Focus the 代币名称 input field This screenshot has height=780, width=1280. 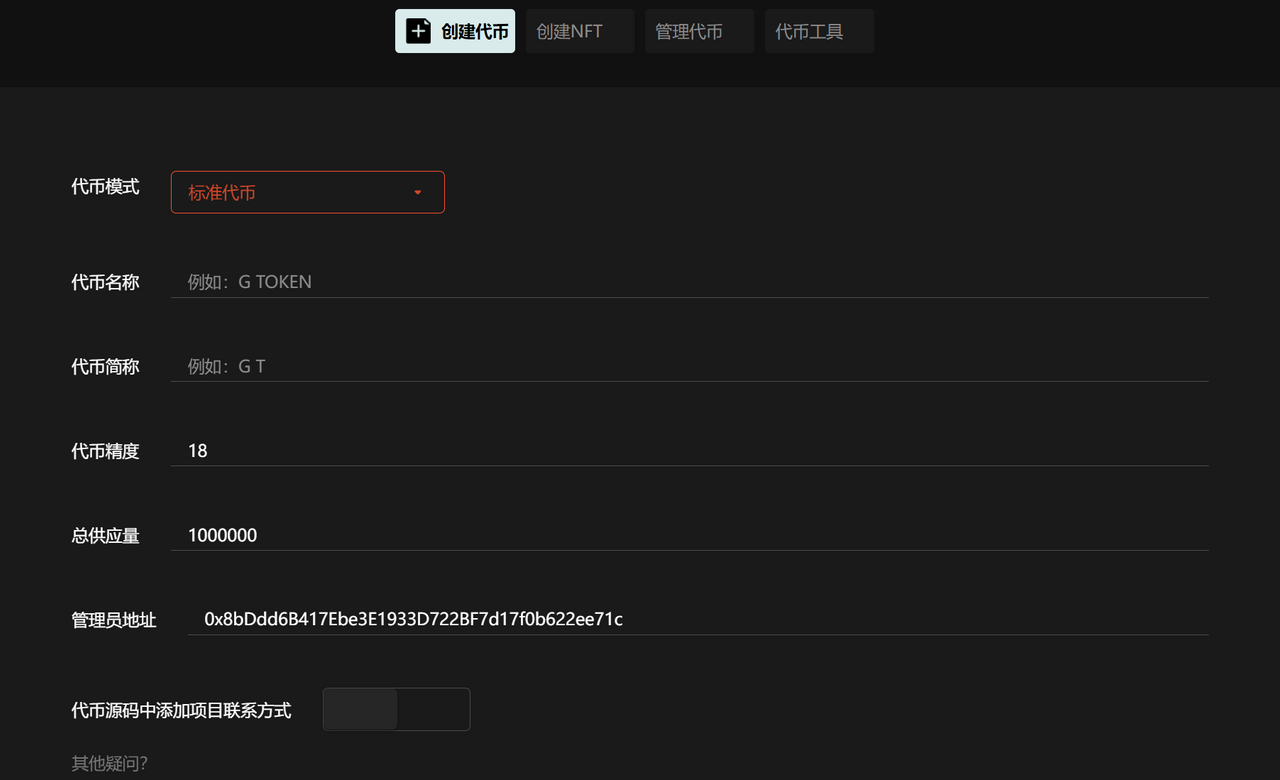(689, 282)
